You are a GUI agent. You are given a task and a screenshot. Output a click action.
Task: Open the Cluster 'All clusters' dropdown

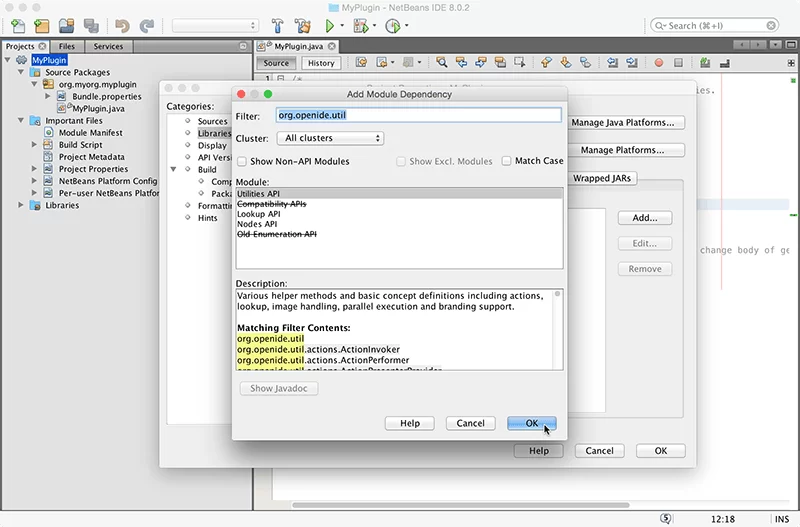tap(330, 138)
